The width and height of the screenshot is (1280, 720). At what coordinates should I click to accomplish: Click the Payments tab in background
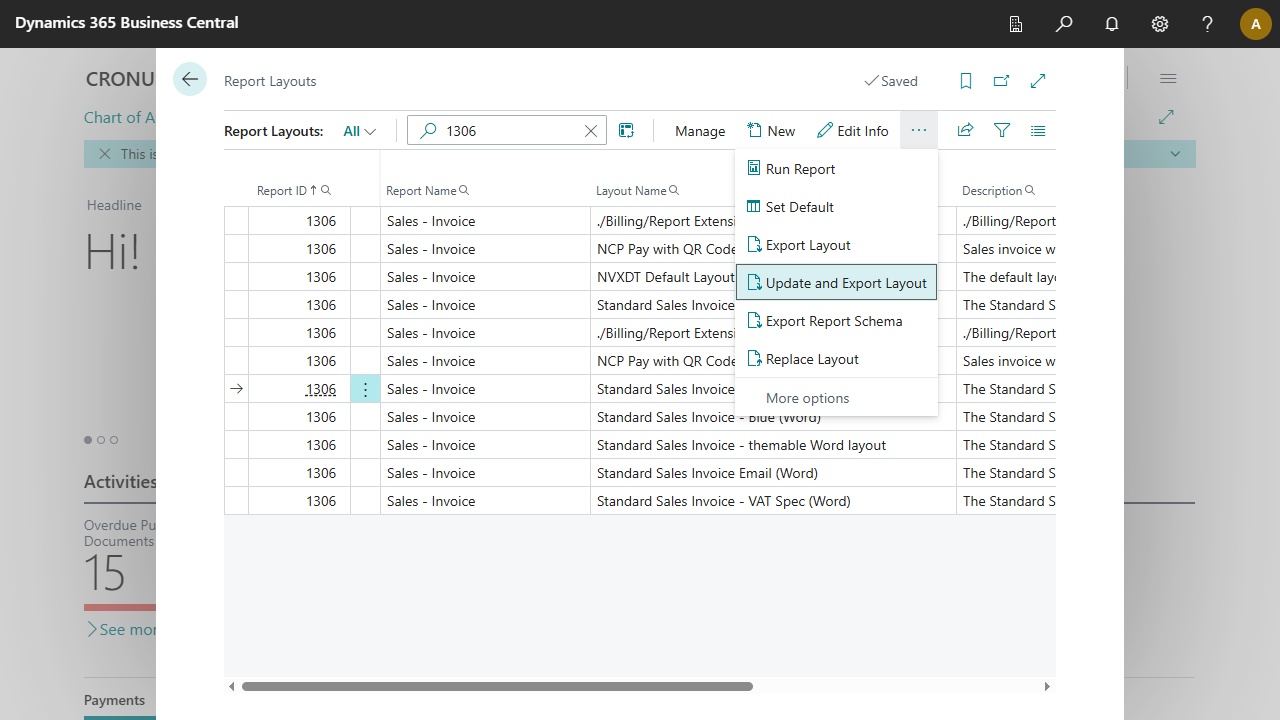tap(114, 700)
